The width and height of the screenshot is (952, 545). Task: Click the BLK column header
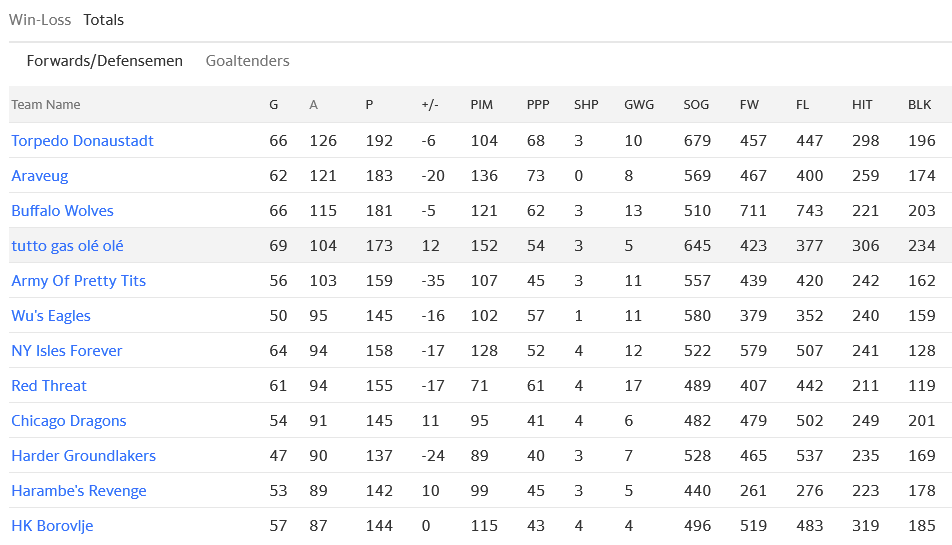[x=919, y=105]
